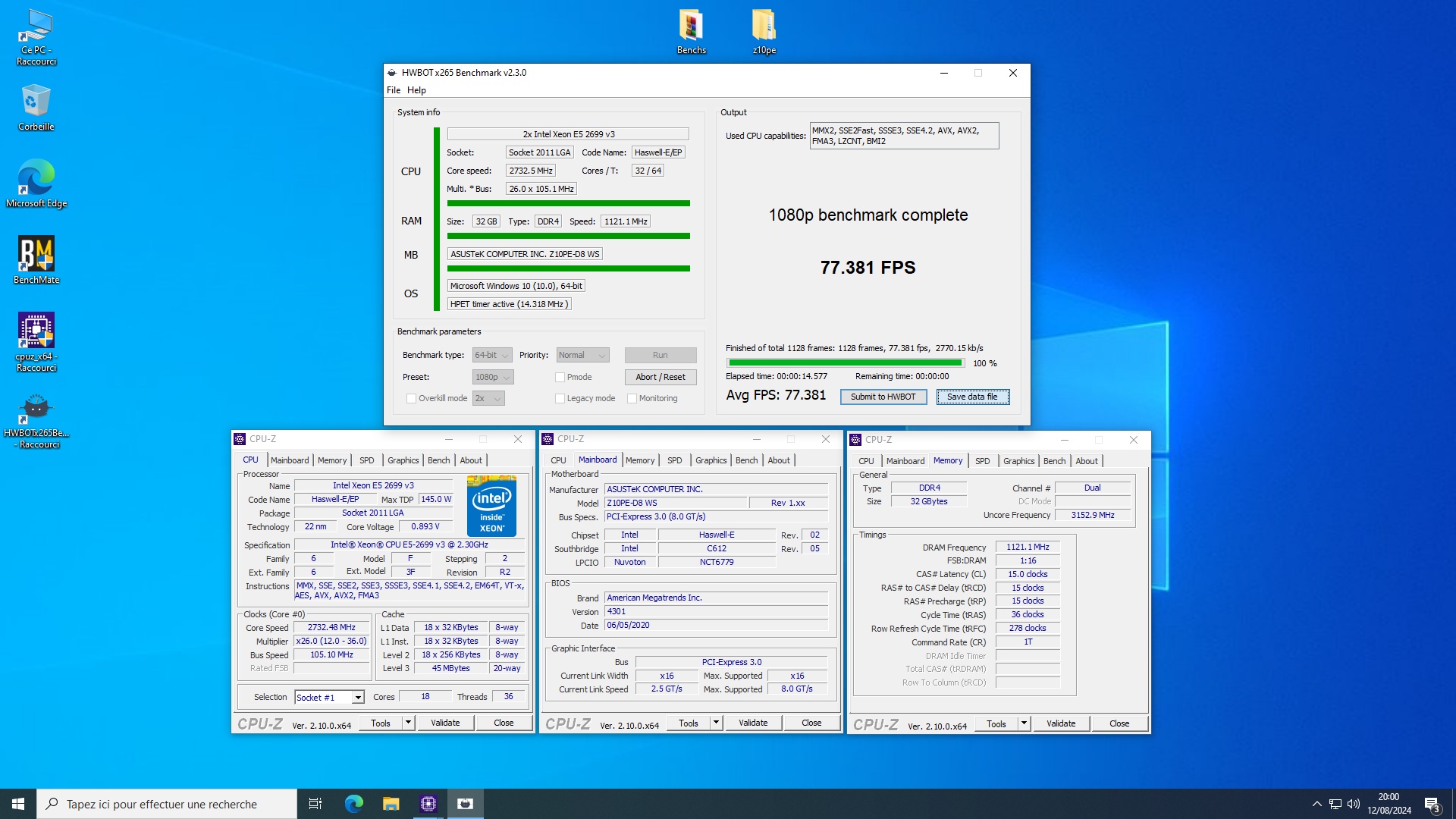Launch BenchMate desktop shortcut
This screenshot has height=819, width=1456.
pyautogui.click(x=36, y=260)
